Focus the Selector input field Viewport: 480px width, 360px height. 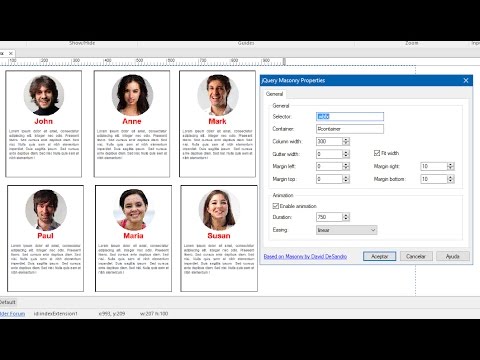[x=350, y=116]
